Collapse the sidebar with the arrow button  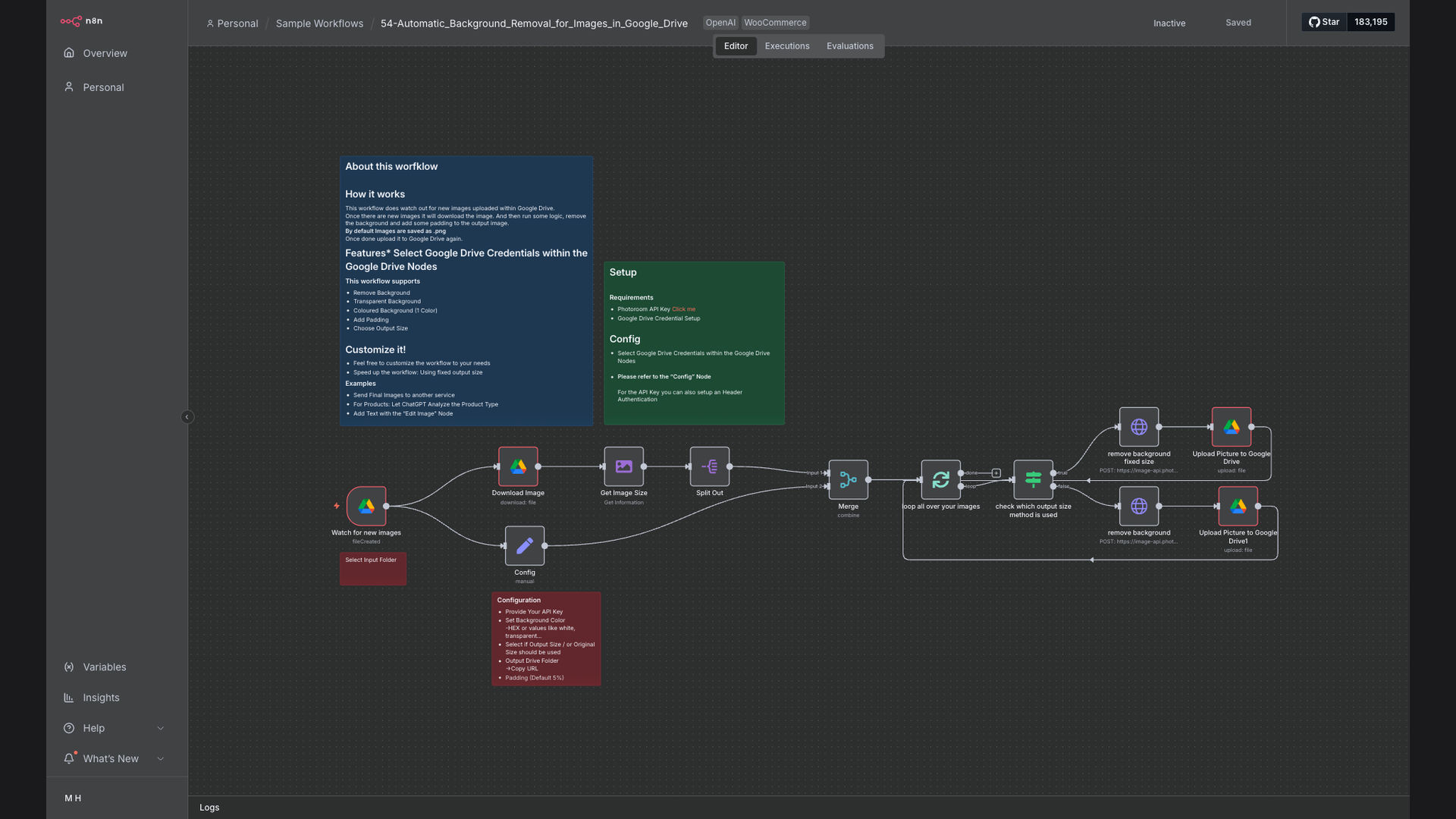coord(187,417)
